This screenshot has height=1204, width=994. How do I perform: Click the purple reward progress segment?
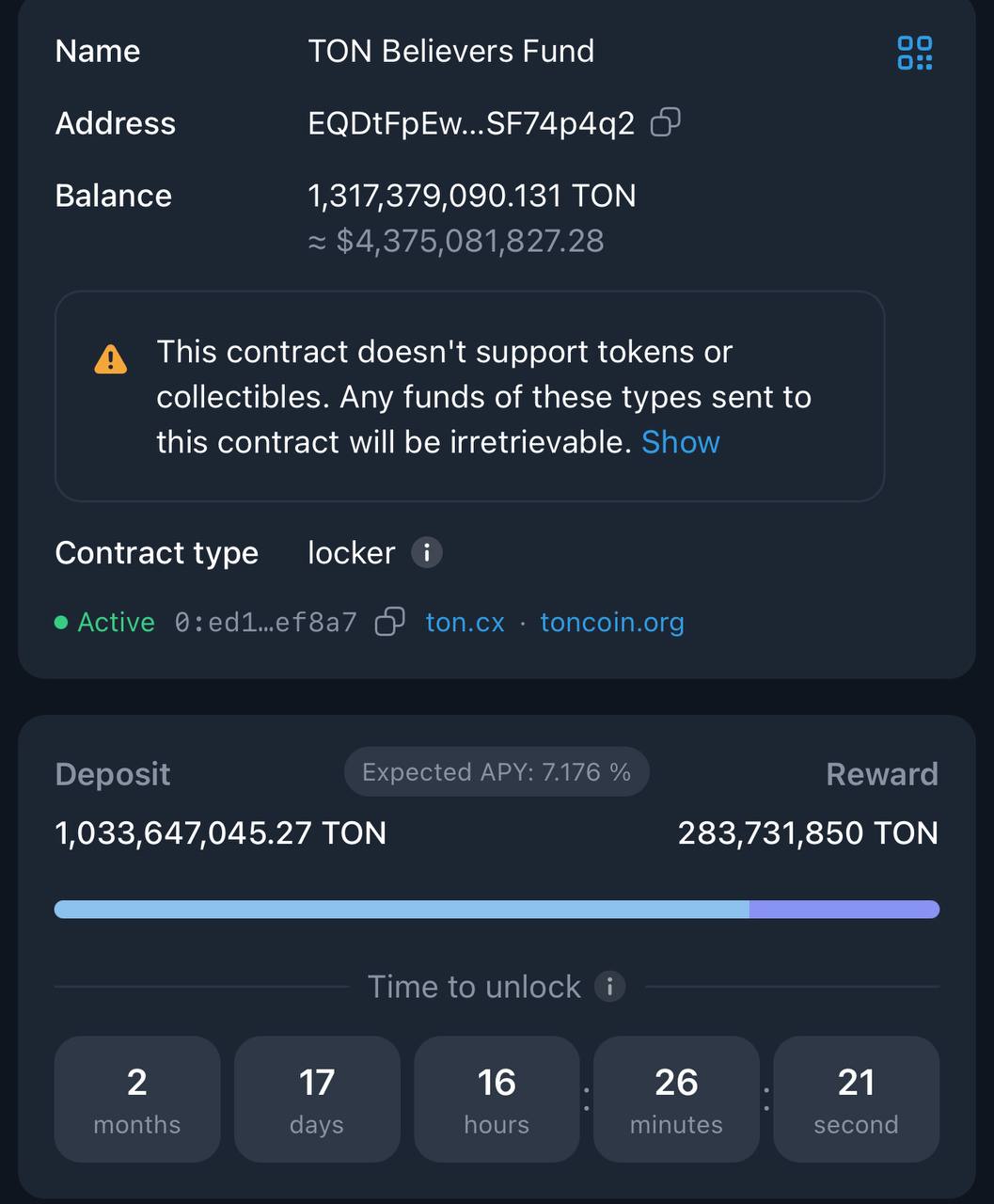tap(844, 910)
